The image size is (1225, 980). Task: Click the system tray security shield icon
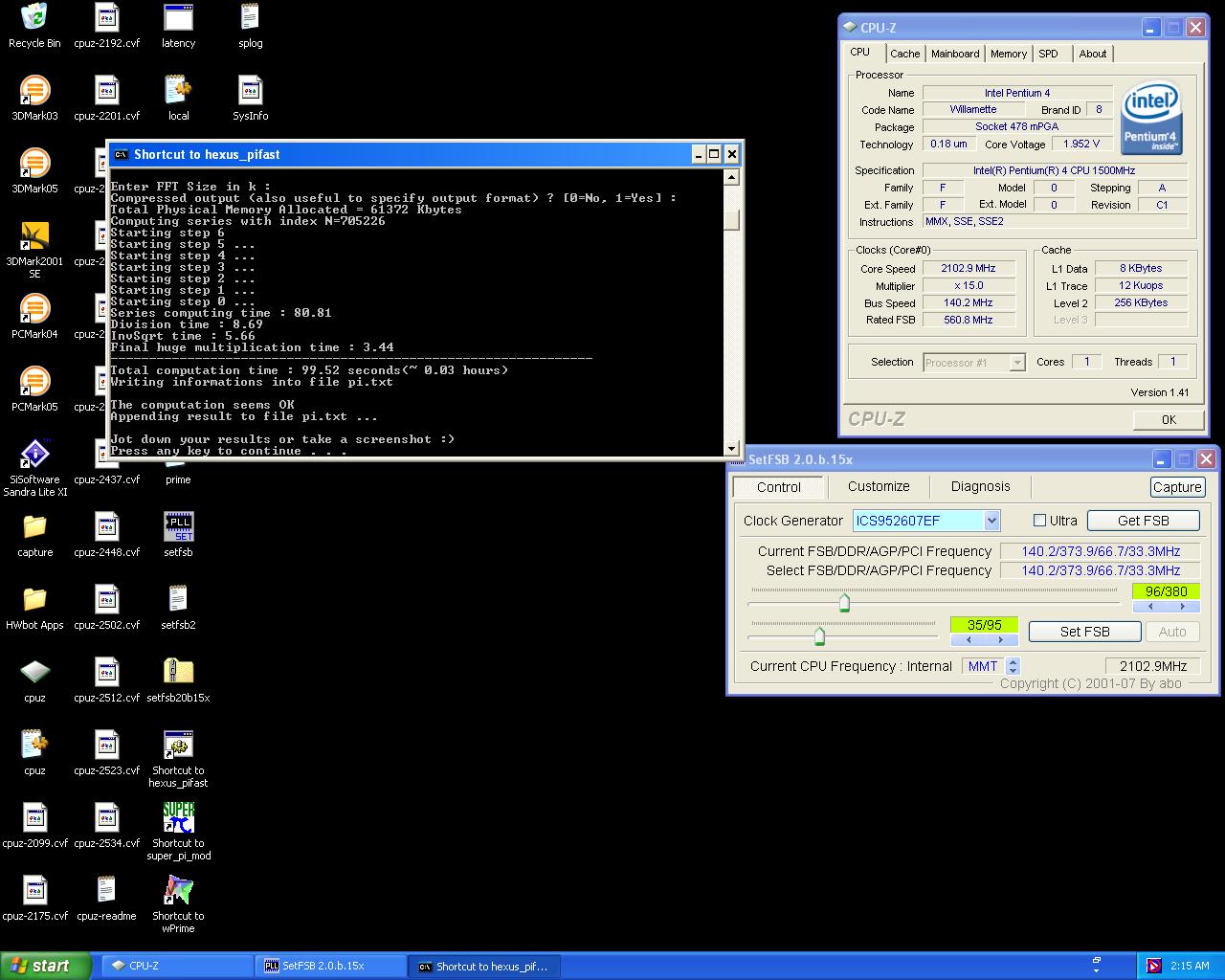pos(1154,966)
